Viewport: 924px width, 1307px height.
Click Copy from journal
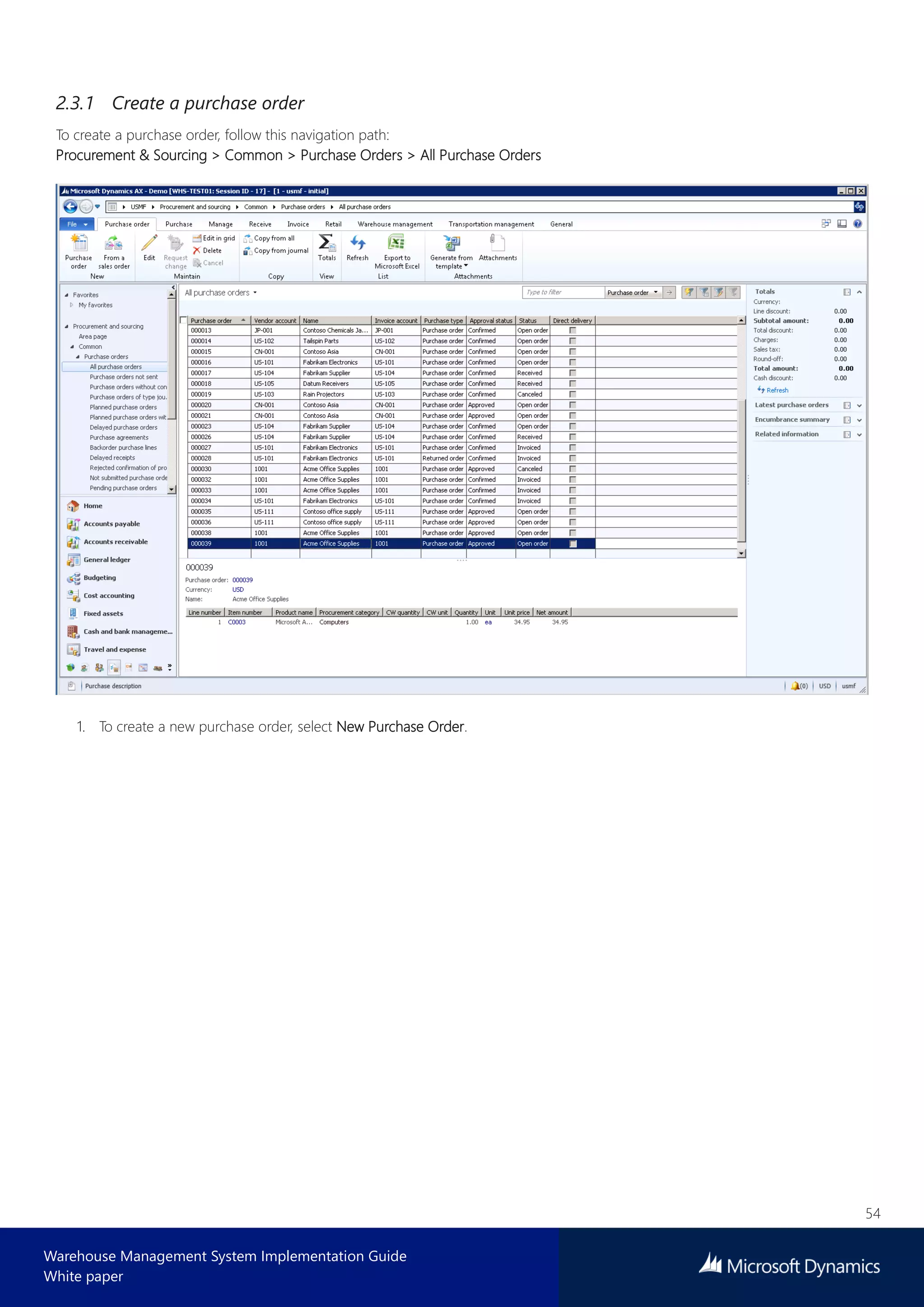pyautogui.click(x=276, y=250)
